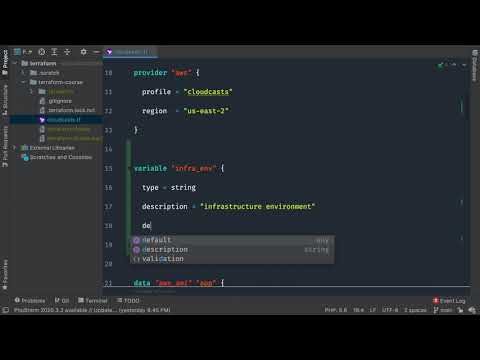This screenshot has height=360, width=480.
Task: Select the .gitignore file
Action: pyautogui.click(x=56, y=101)
